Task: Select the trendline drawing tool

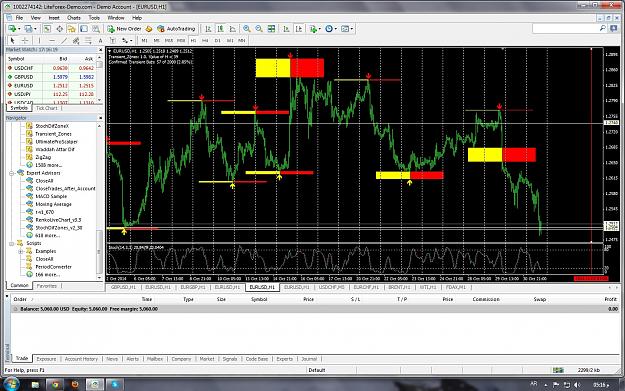Action: (x=64, y=40)
